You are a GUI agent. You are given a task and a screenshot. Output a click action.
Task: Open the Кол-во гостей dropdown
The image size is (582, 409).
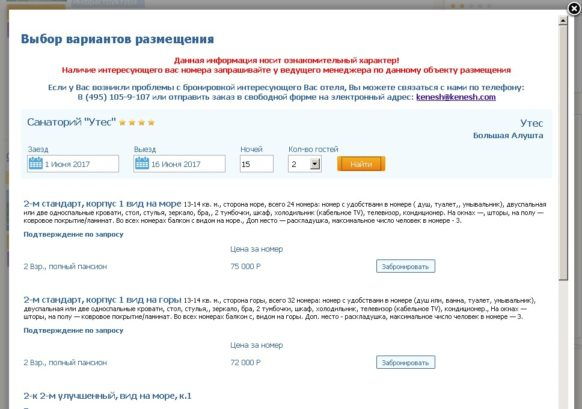point(305,164)
